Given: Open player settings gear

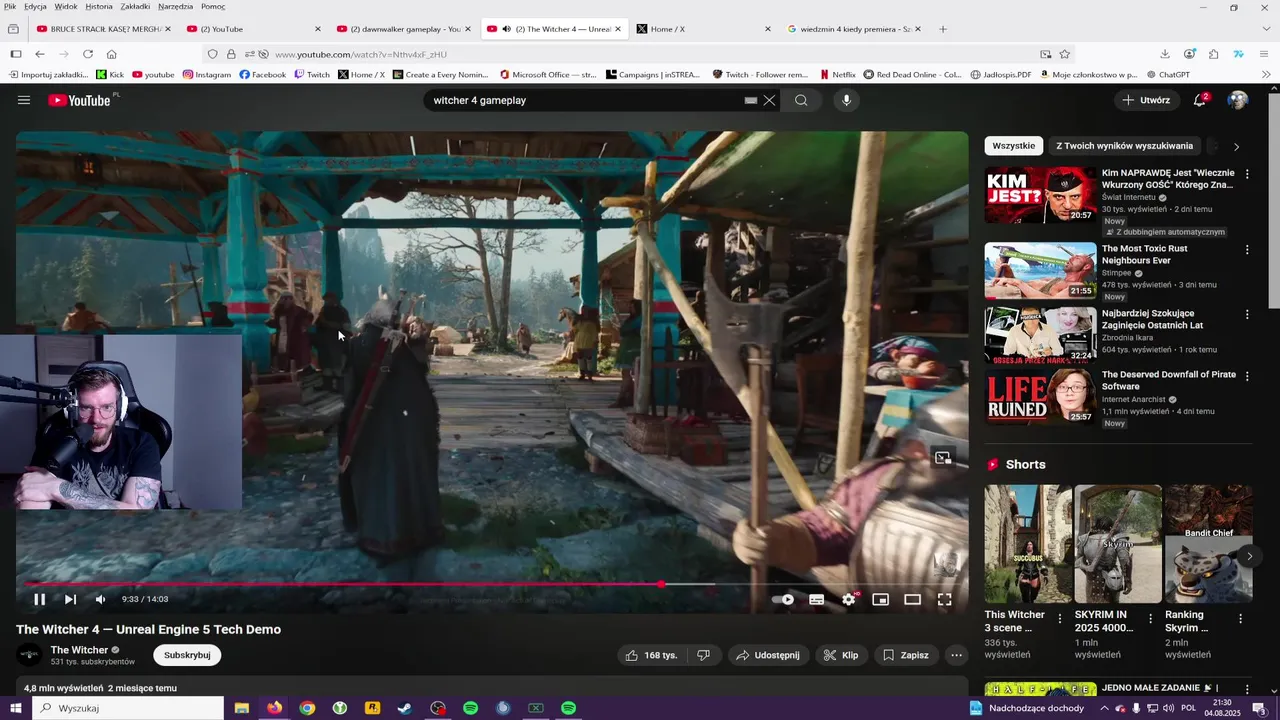Looking at the screenshot, I should pos(849,599).
